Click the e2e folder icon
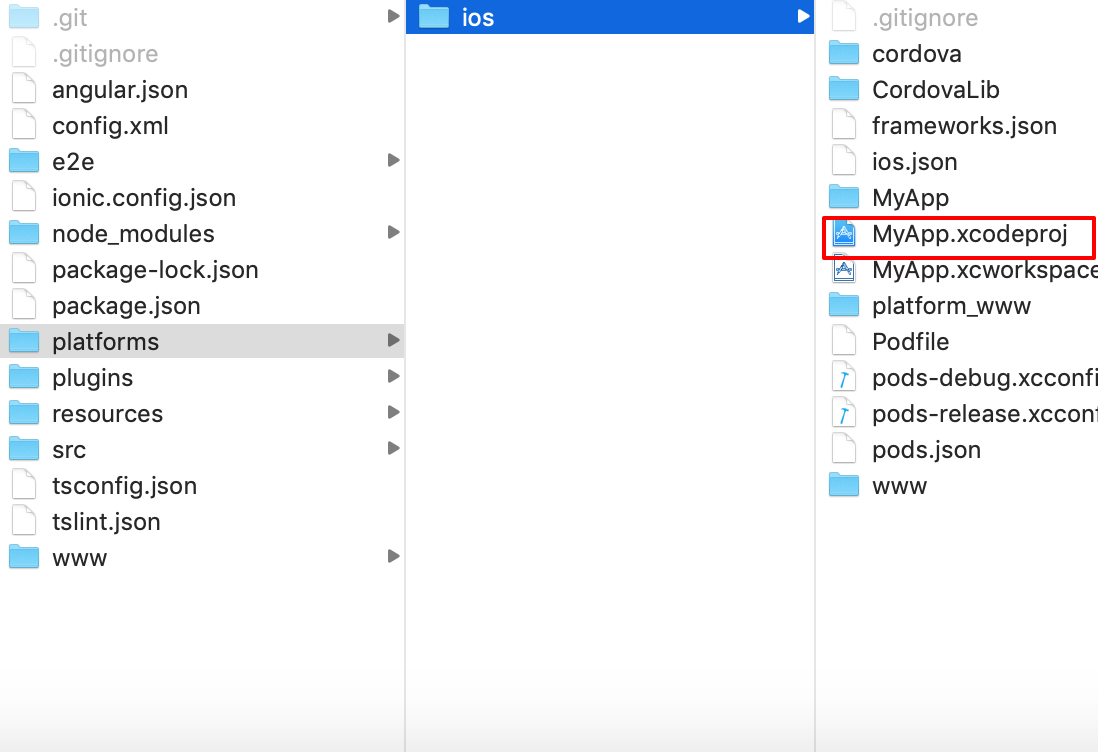Viewport: 1098px width, 752px height. [24, 162]
